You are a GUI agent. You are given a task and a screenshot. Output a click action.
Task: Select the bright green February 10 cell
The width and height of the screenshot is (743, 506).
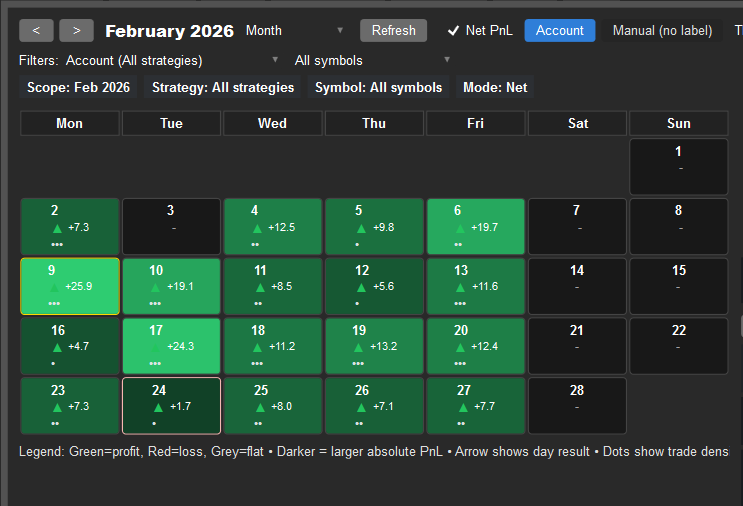tap(171, 286)
